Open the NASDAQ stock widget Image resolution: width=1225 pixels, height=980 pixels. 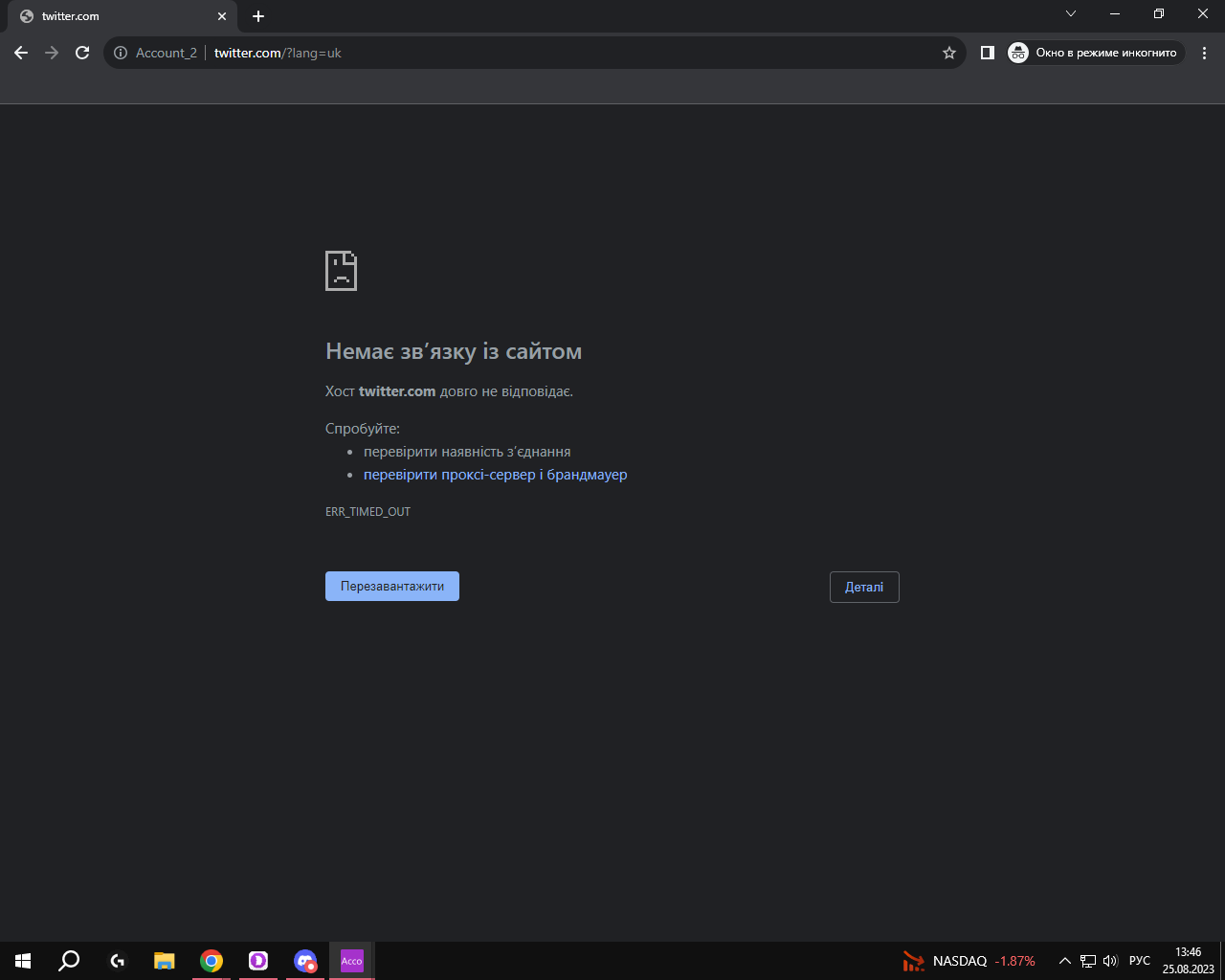(969, 961)
